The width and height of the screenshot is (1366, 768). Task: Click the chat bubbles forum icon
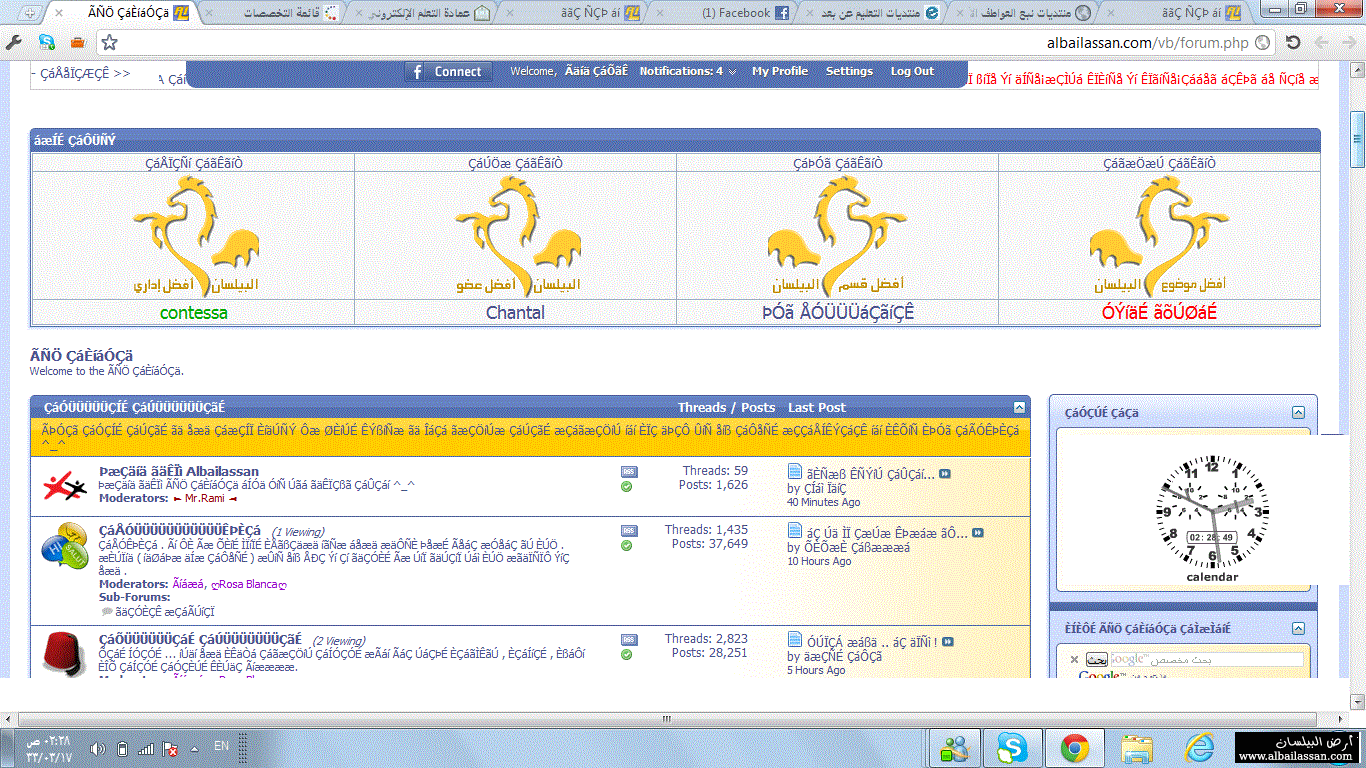tap(66, 548)
